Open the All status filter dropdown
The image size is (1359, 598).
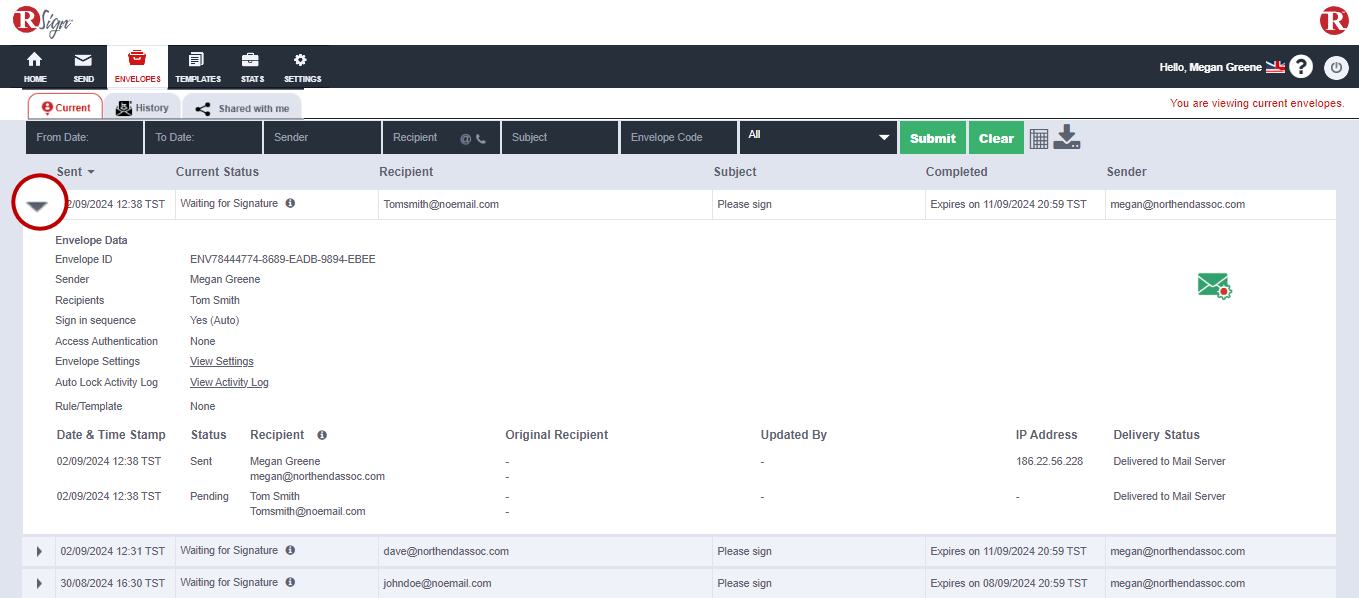pos(817,137)
